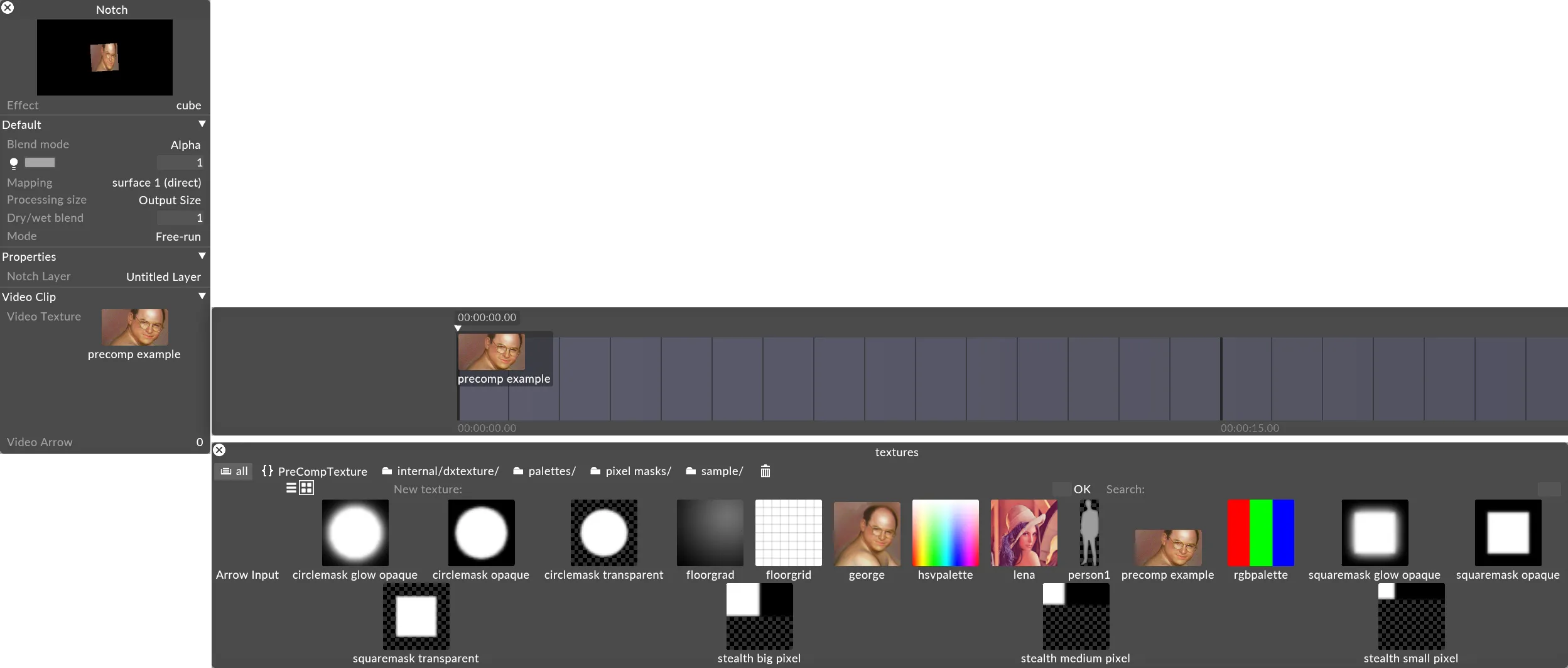
Task: Switch textures to grid view
Action: click(306, 488)
